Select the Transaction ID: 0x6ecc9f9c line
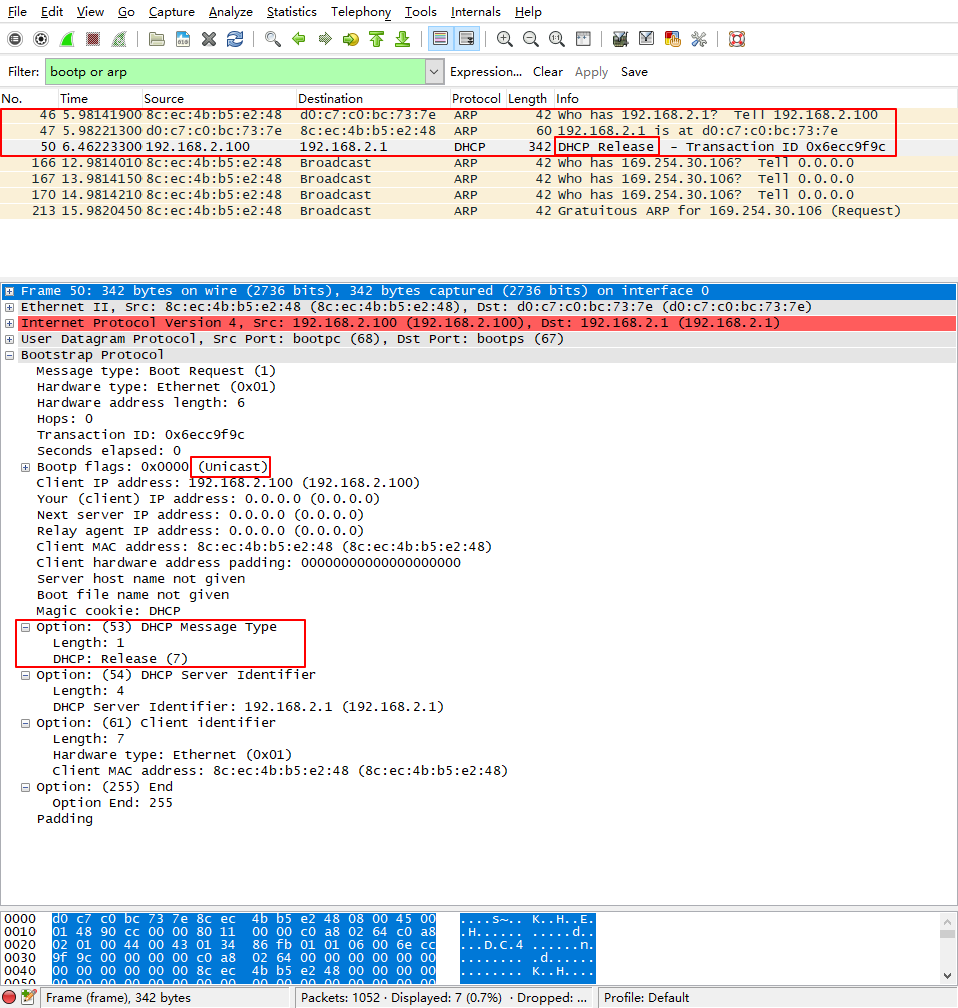958x1008 pixels. coord(141,435)
